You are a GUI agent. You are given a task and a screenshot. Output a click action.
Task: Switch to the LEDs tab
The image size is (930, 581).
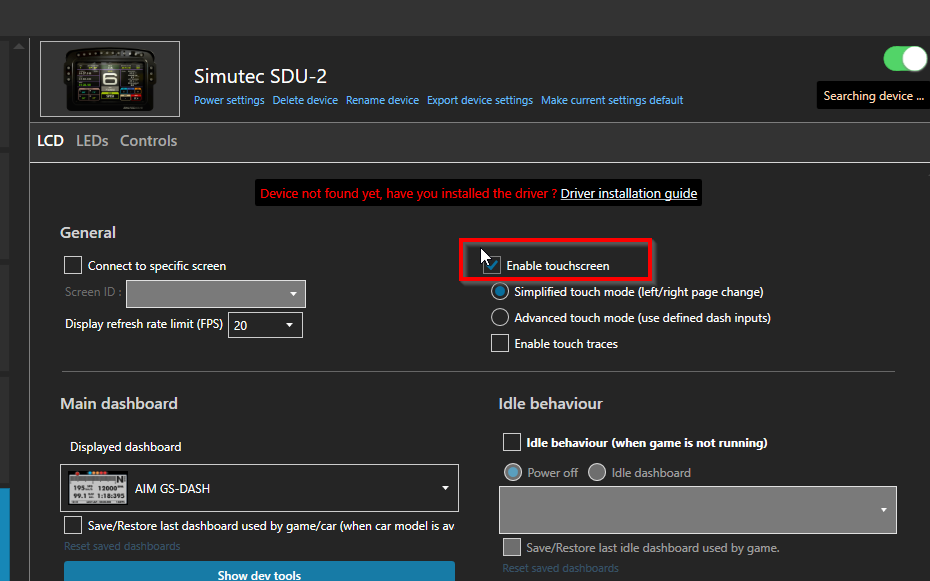(x=92, y=140)
